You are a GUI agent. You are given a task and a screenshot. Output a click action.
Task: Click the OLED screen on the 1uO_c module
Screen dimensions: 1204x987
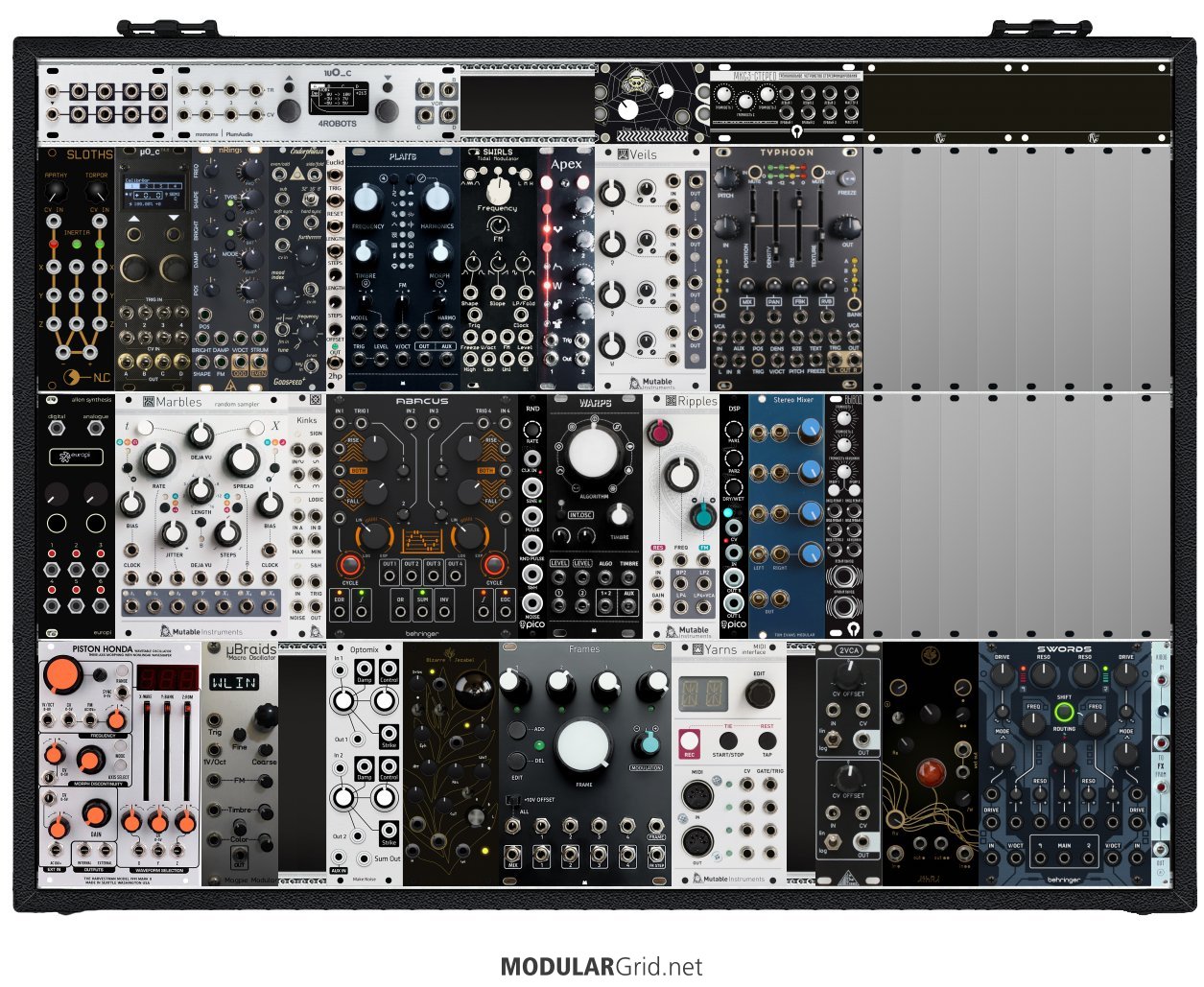338,100
